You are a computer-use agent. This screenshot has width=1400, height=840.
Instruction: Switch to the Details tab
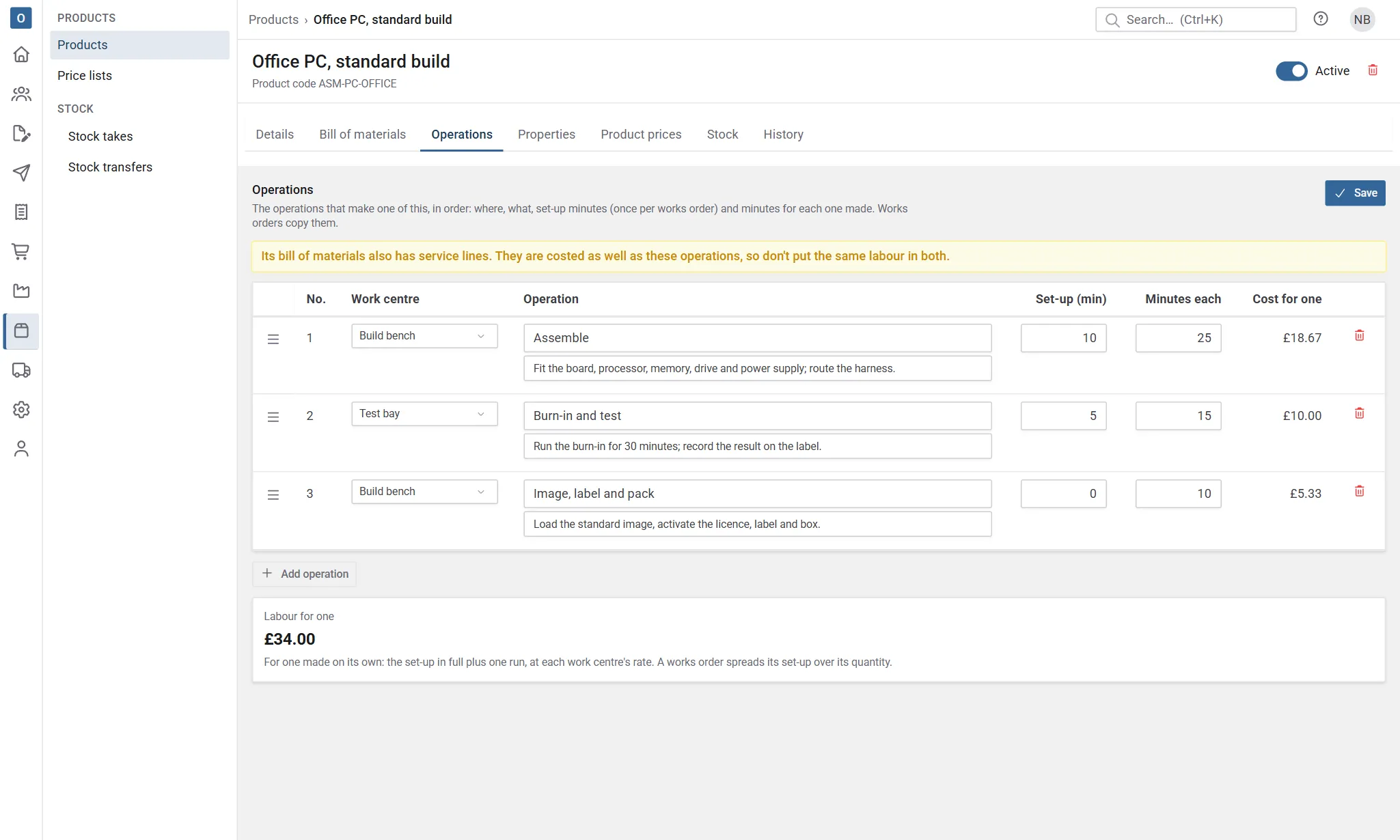click(275, 135)
